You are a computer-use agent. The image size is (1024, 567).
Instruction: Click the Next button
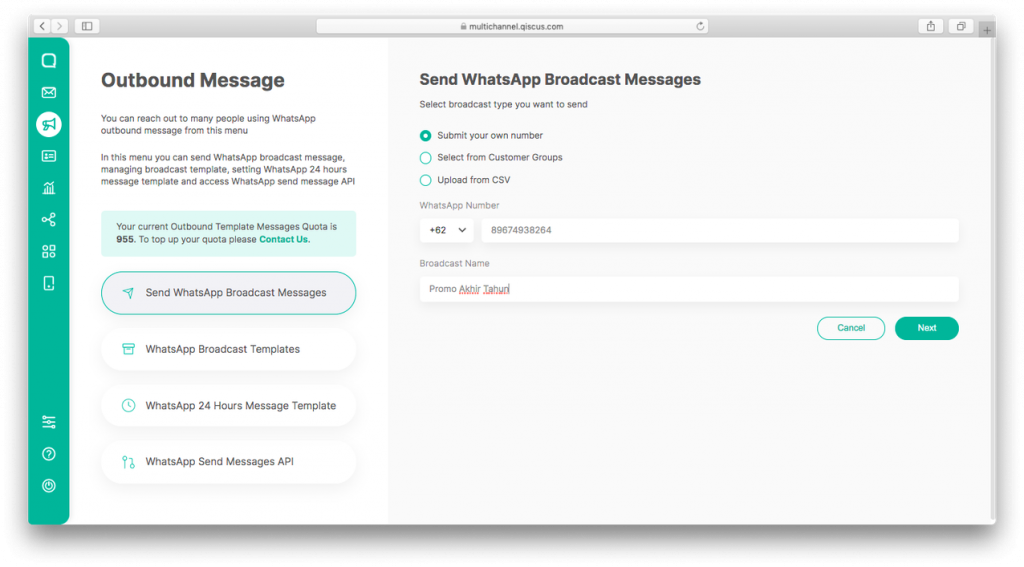927,328
